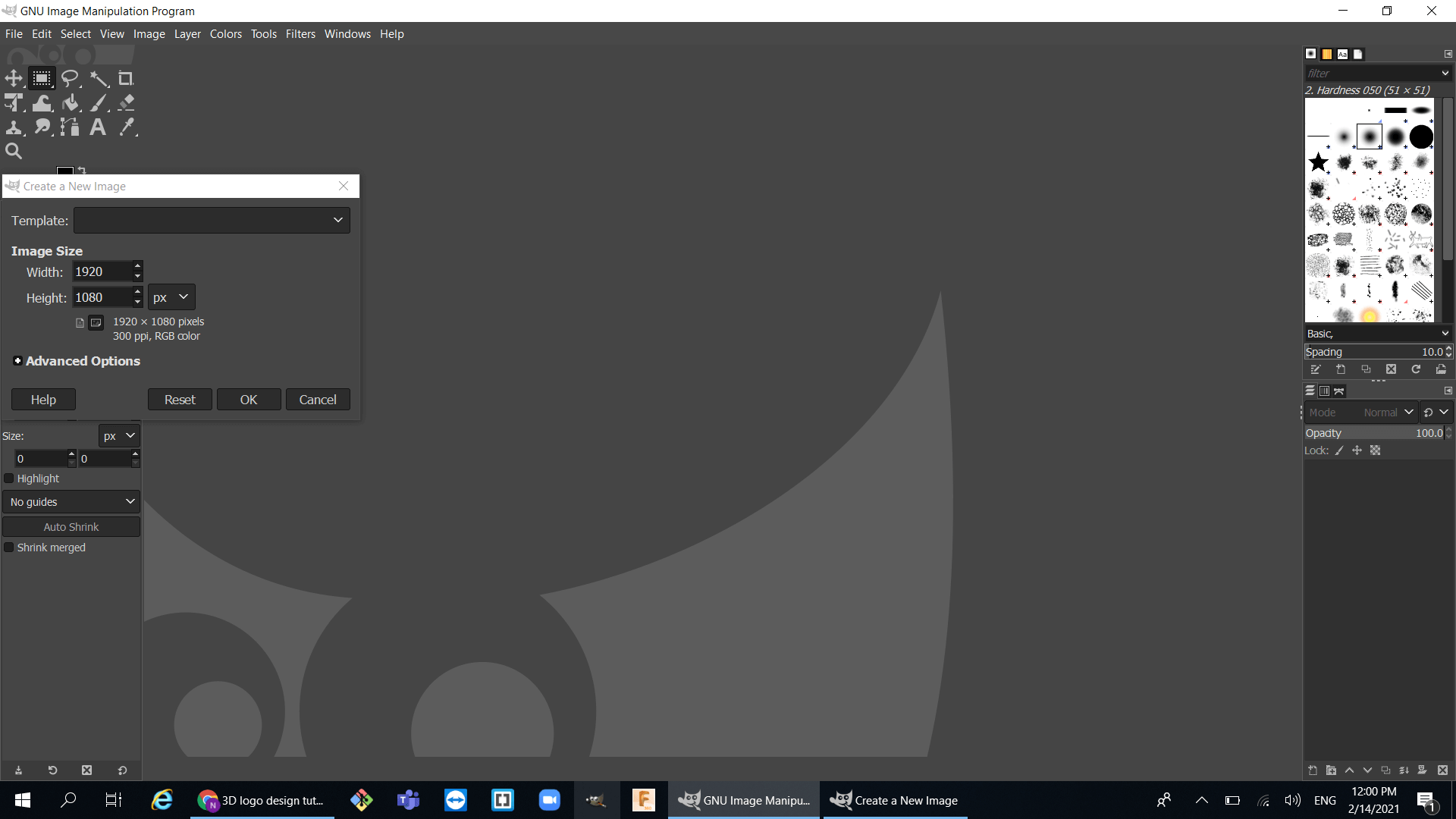Swap foreground and background colors
The image size is (1456, 819).
click(x=82, y=170)
